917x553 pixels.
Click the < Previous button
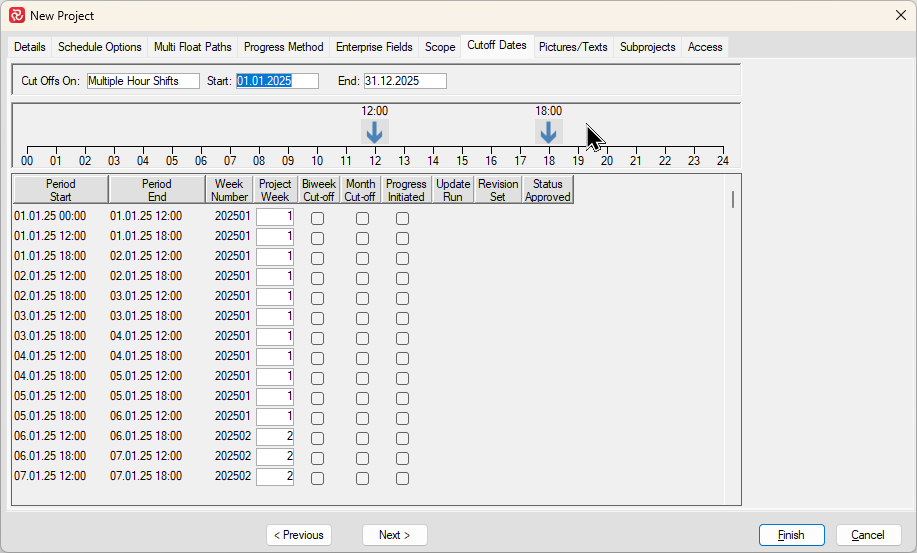tap(299, 535)
